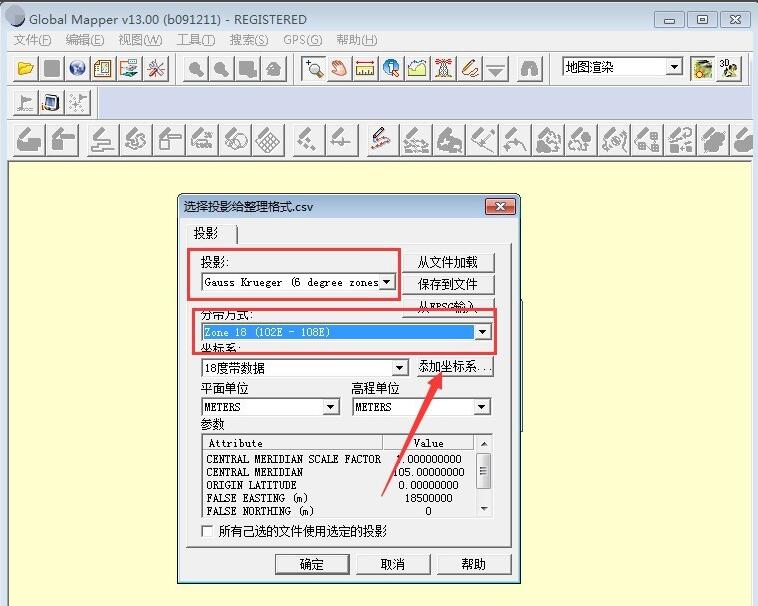Screen dimensions: 758x606
Task: Open the 编辑(E) menu
Action: click(85, 40)
